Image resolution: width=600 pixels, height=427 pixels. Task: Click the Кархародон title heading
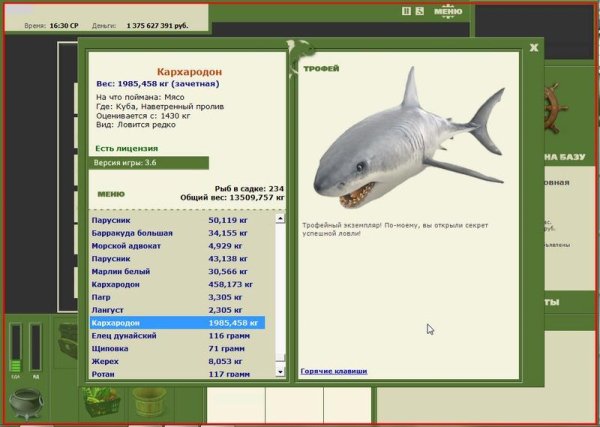coord(189,72)
